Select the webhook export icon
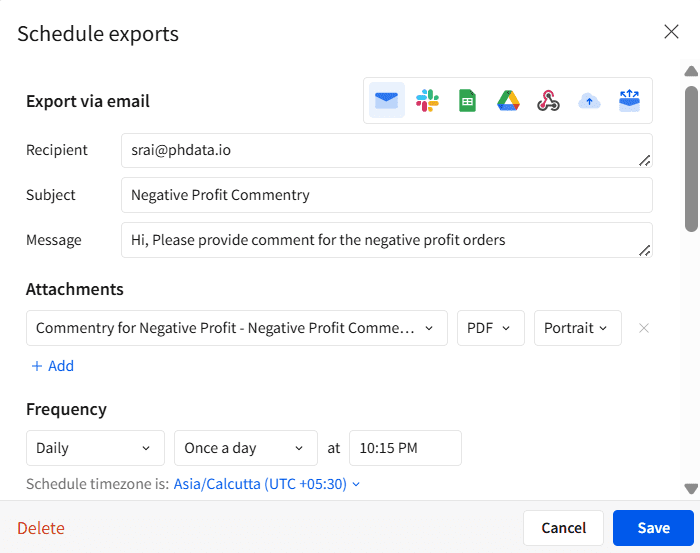This screenshot has height=553, width=700. 548,100
